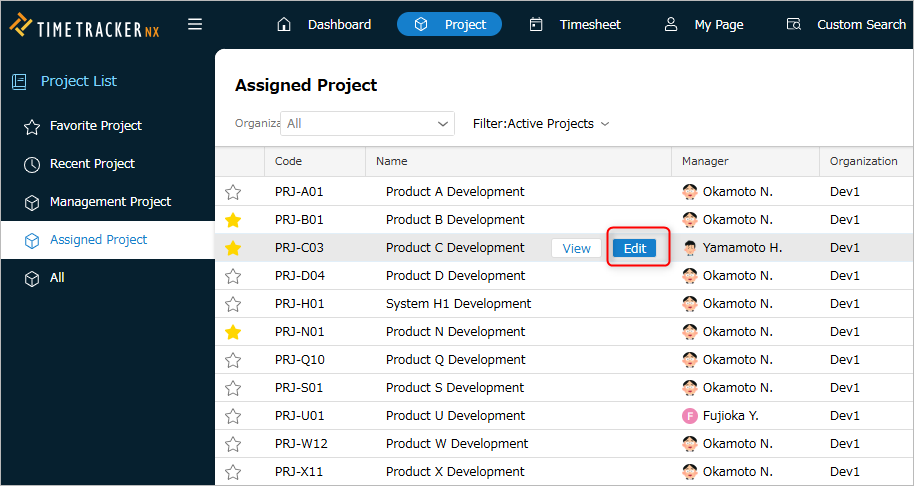Click Product Q Development name

point(455,360)
